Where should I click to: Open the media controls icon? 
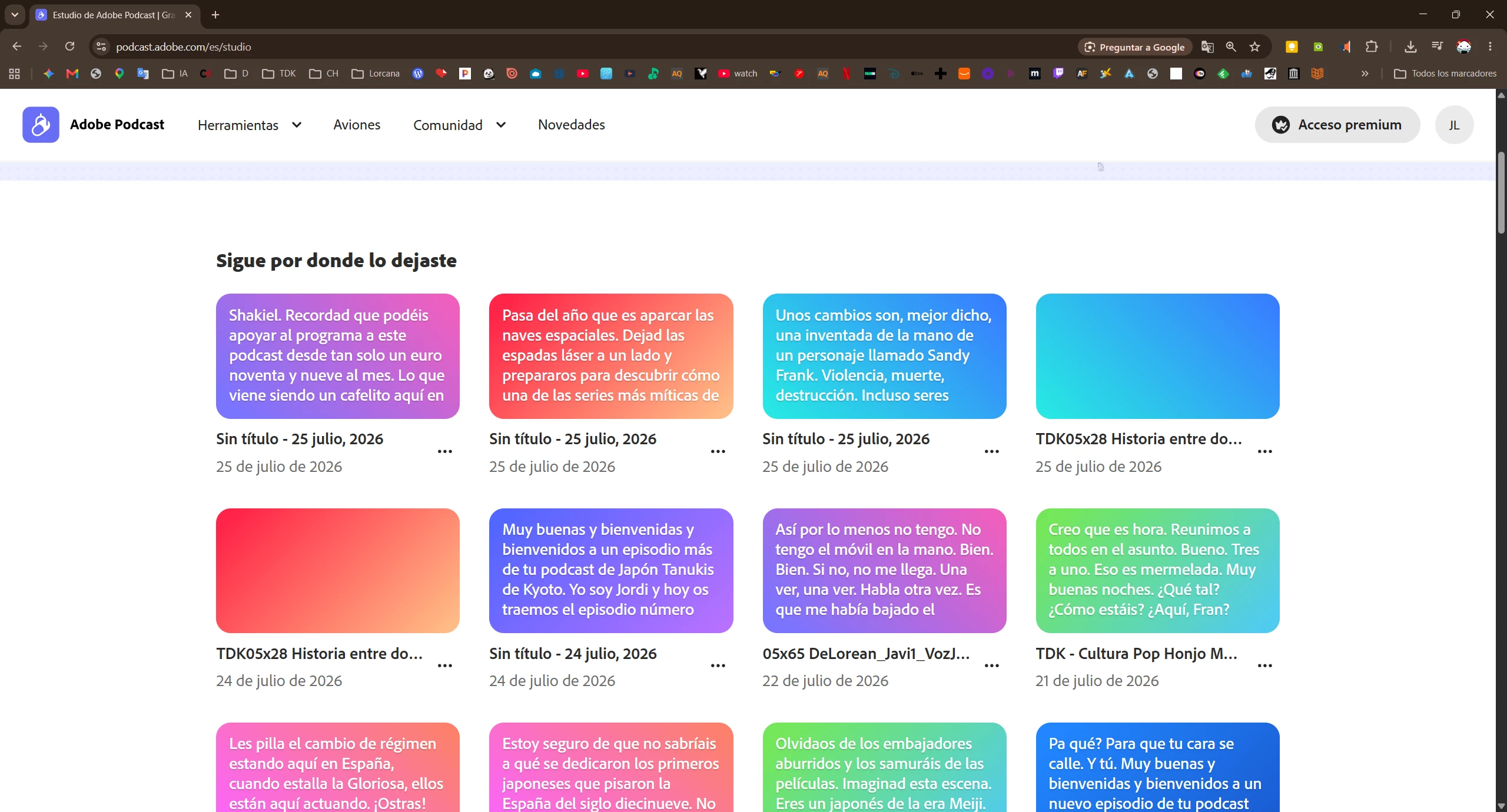click(1437, 47)
